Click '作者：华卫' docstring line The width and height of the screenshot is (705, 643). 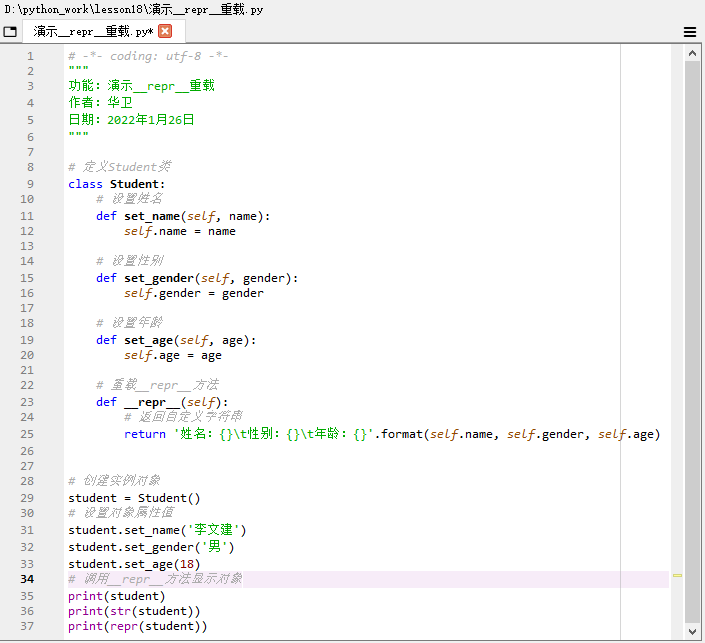(x=100, y=103)
